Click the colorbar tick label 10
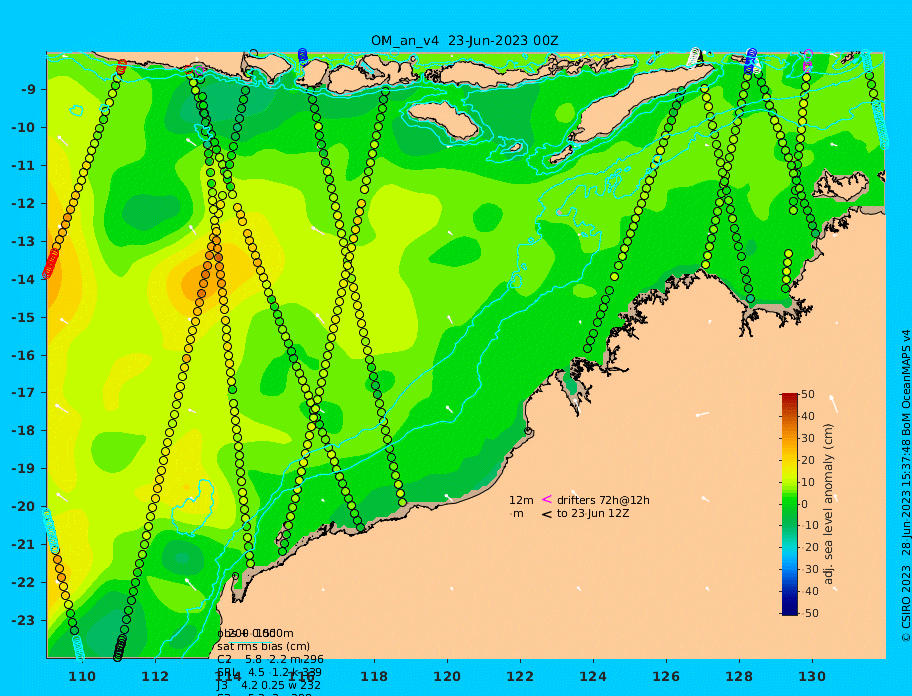The height and width of the screenshot is (696, 912). (x=808, y=482)
